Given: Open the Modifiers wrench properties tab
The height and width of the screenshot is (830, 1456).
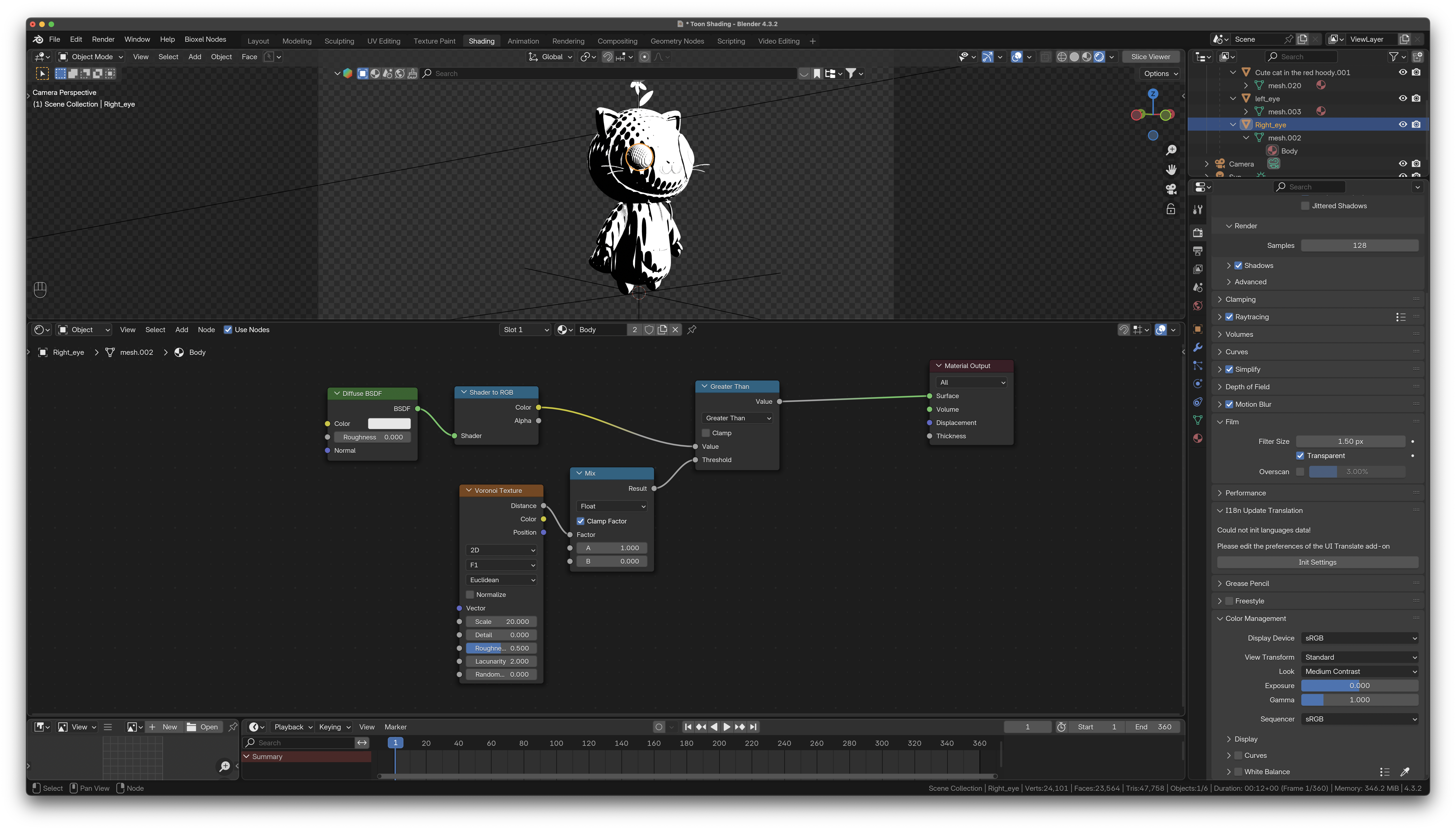Looking at the screenshot, I should pyautogui.click(x=1198, y=347).
